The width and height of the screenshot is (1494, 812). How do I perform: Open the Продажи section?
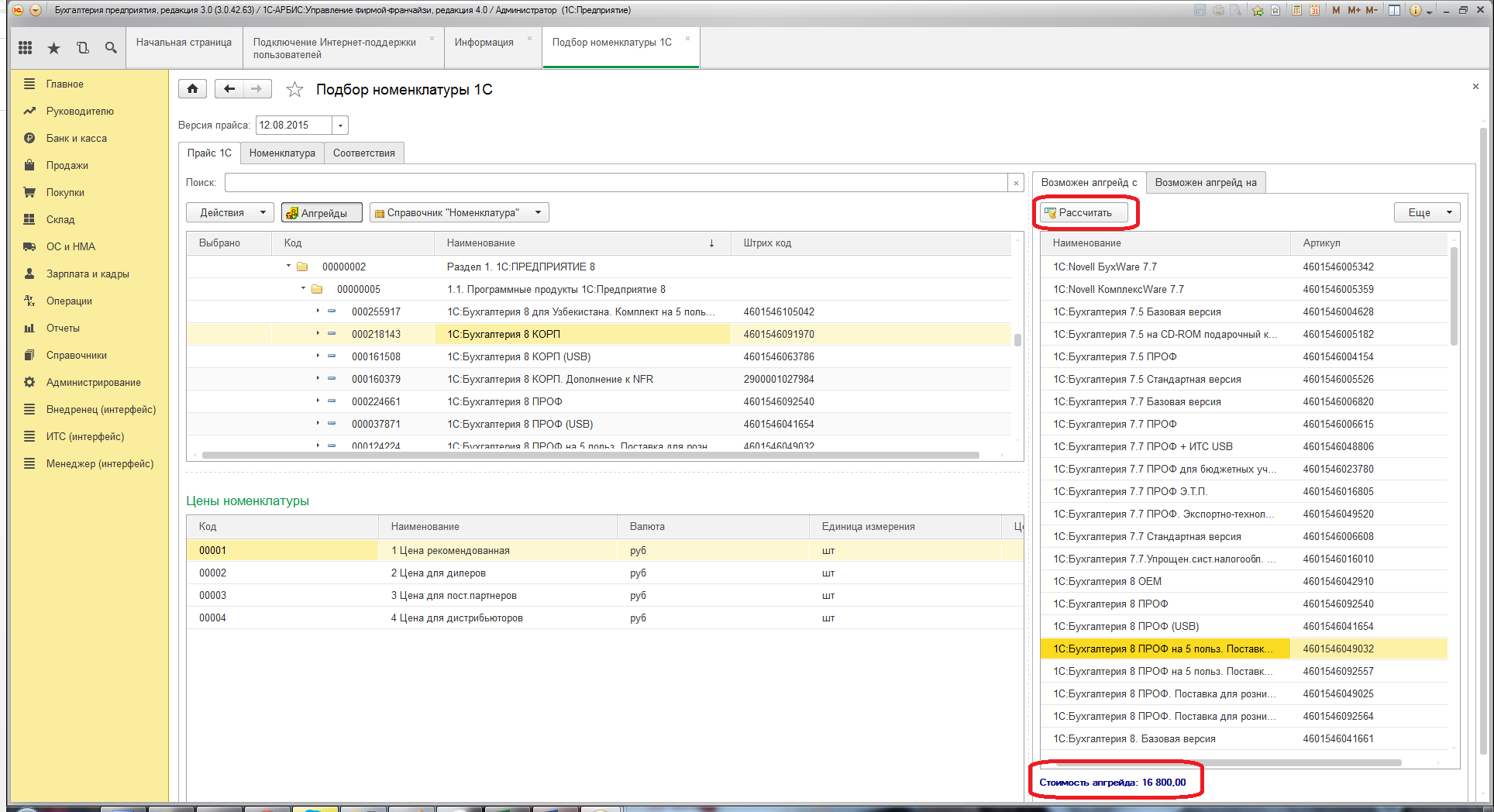(x=67, y=165)
